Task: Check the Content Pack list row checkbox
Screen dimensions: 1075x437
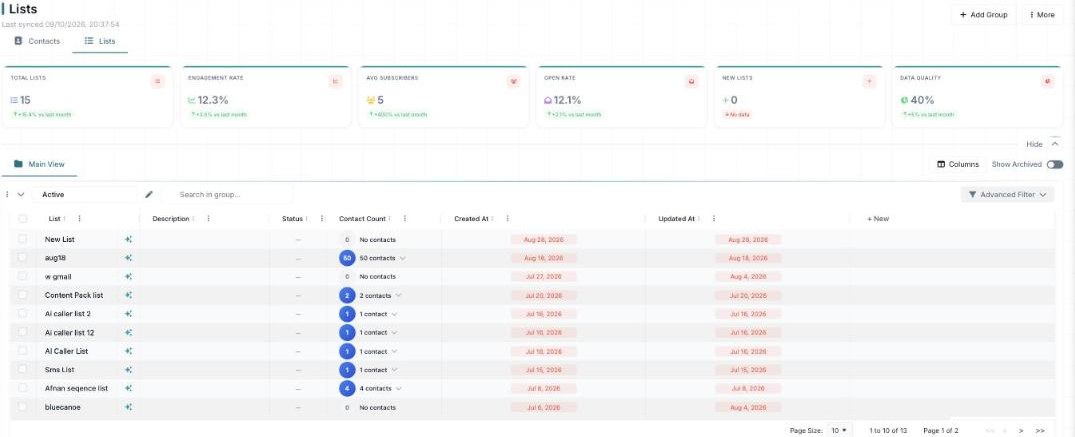Action: coord(23,295)
